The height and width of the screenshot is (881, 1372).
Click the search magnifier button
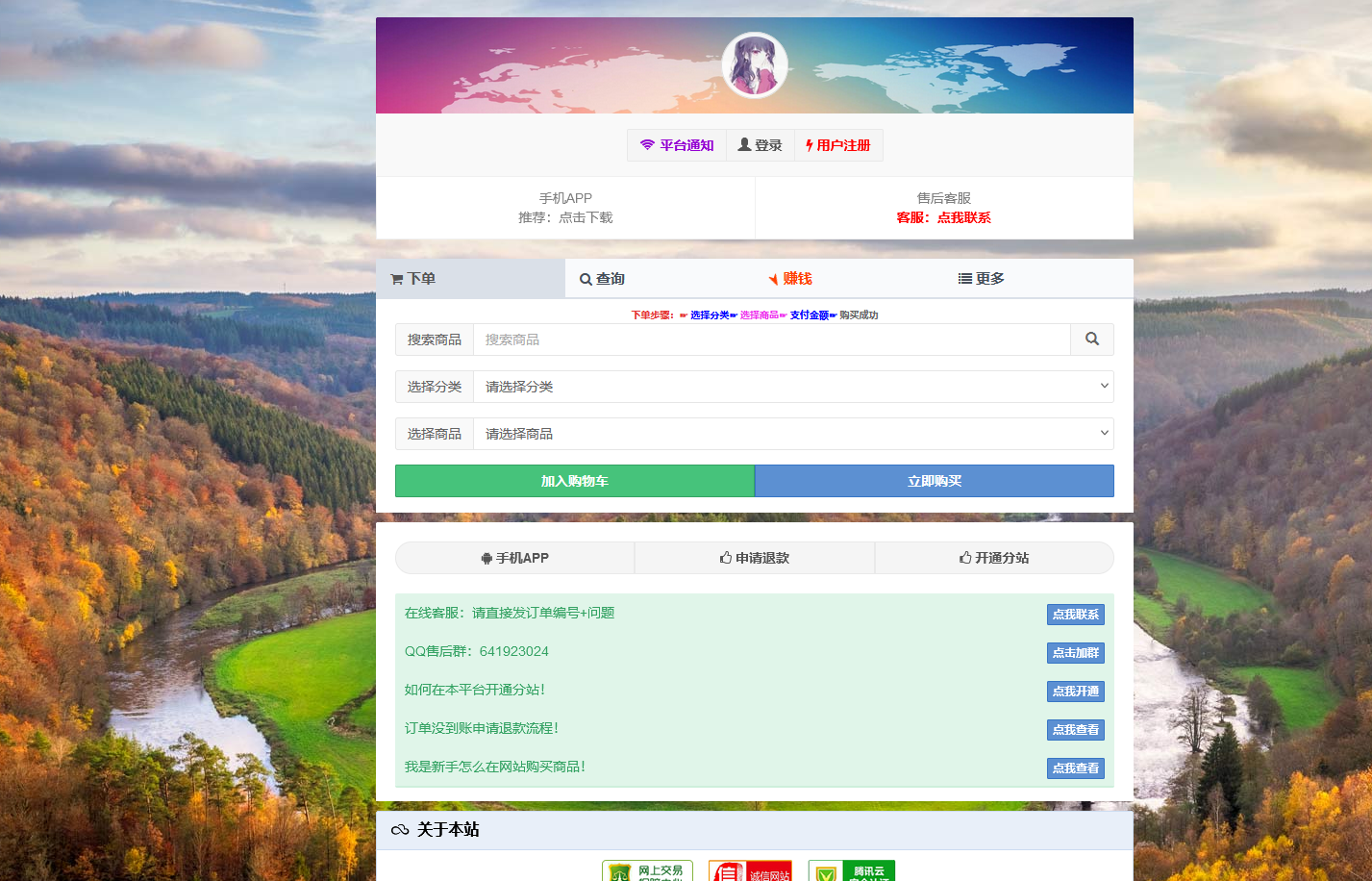[x=1092, y=340]
